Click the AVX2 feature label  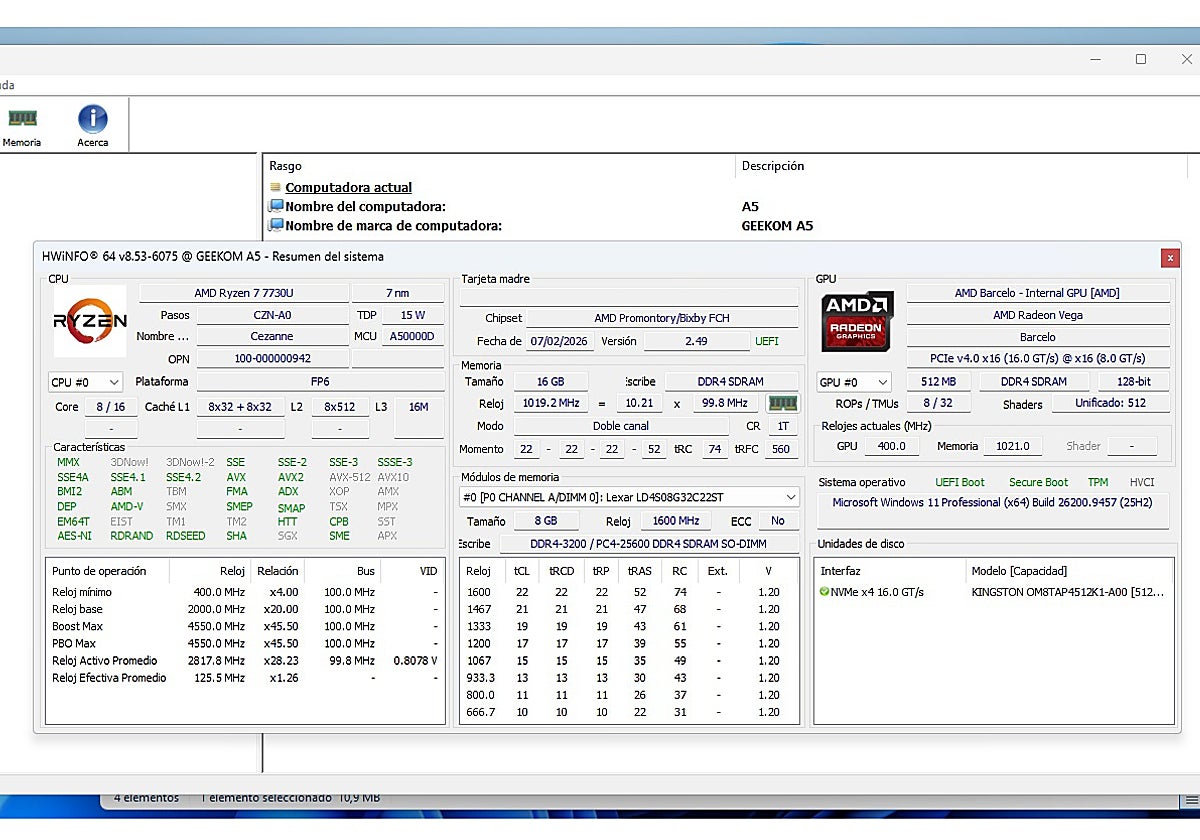(291, 477)
